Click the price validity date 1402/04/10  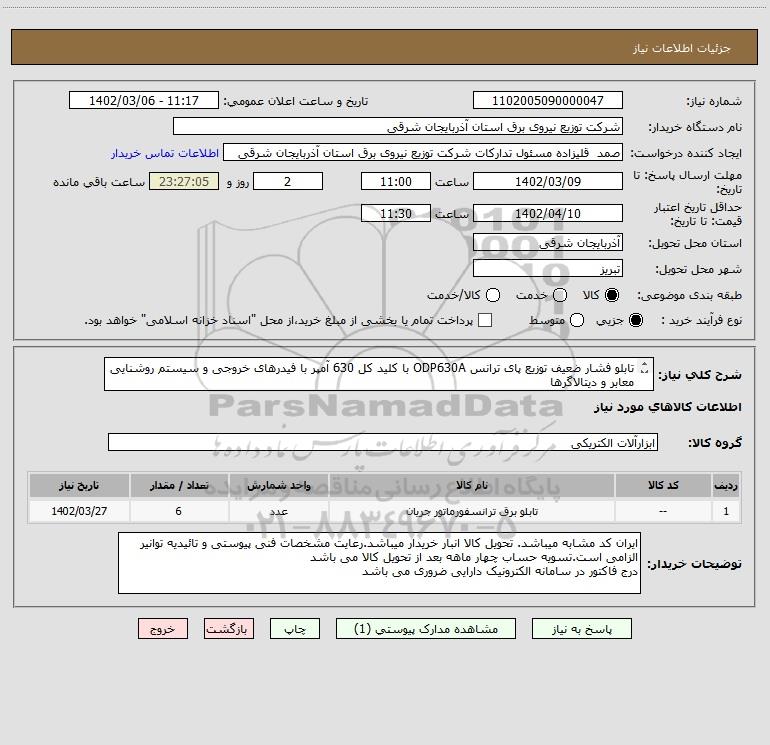click(x=548, y=213)
